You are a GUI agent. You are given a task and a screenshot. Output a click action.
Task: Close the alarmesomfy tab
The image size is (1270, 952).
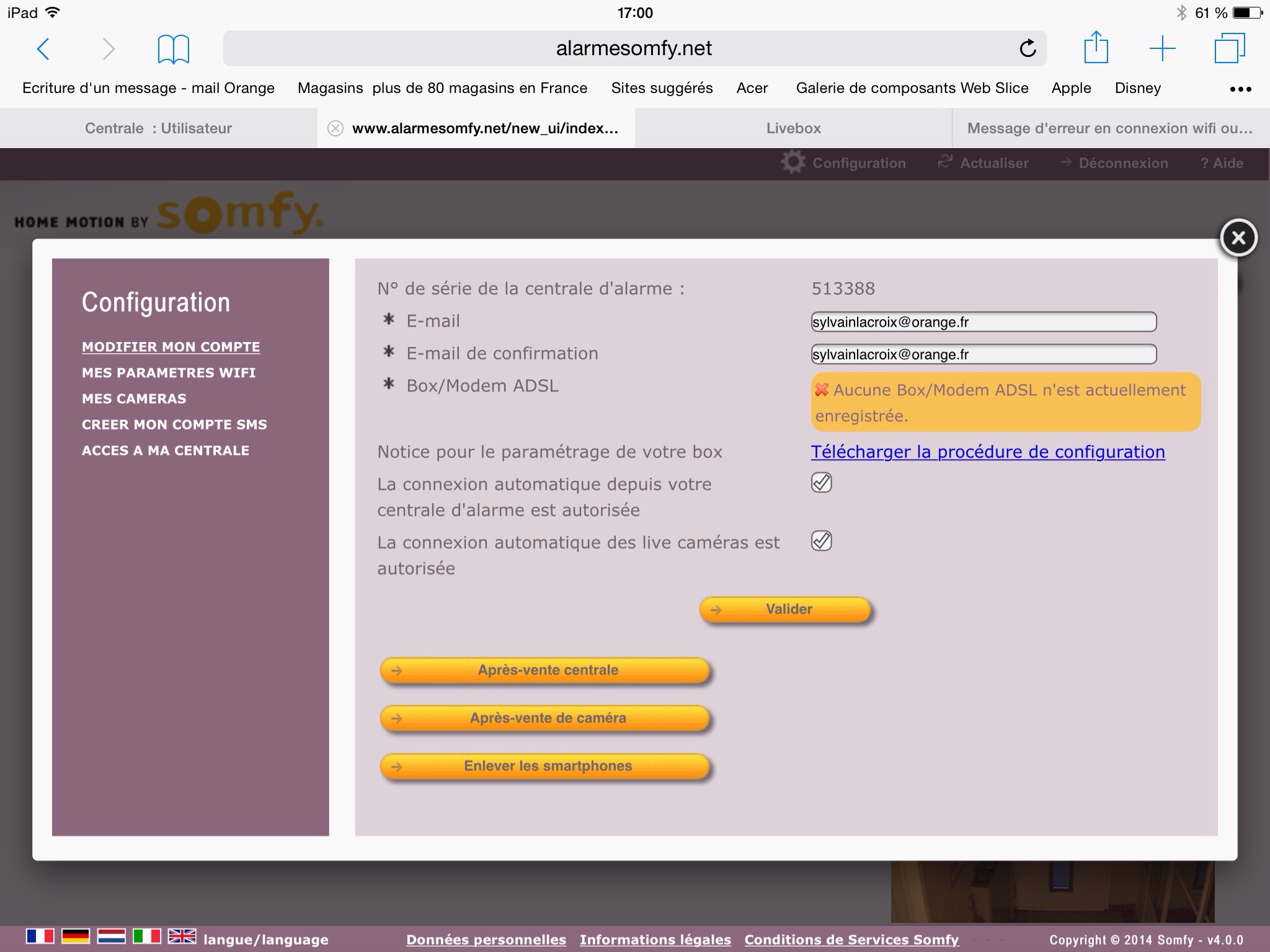(335, 128)
